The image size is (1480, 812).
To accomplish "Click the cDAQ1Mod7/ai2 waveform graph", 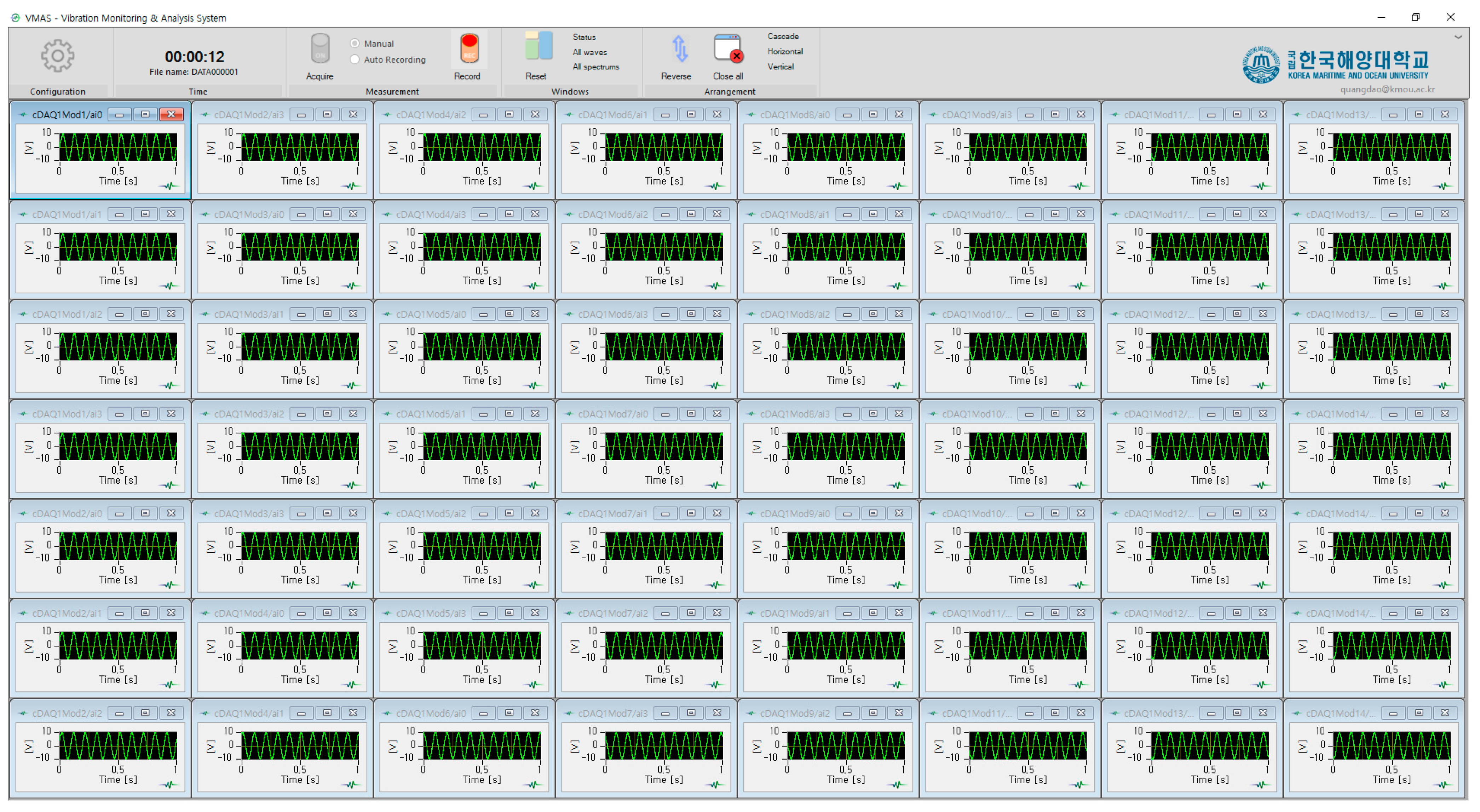I will pos(664,645).
